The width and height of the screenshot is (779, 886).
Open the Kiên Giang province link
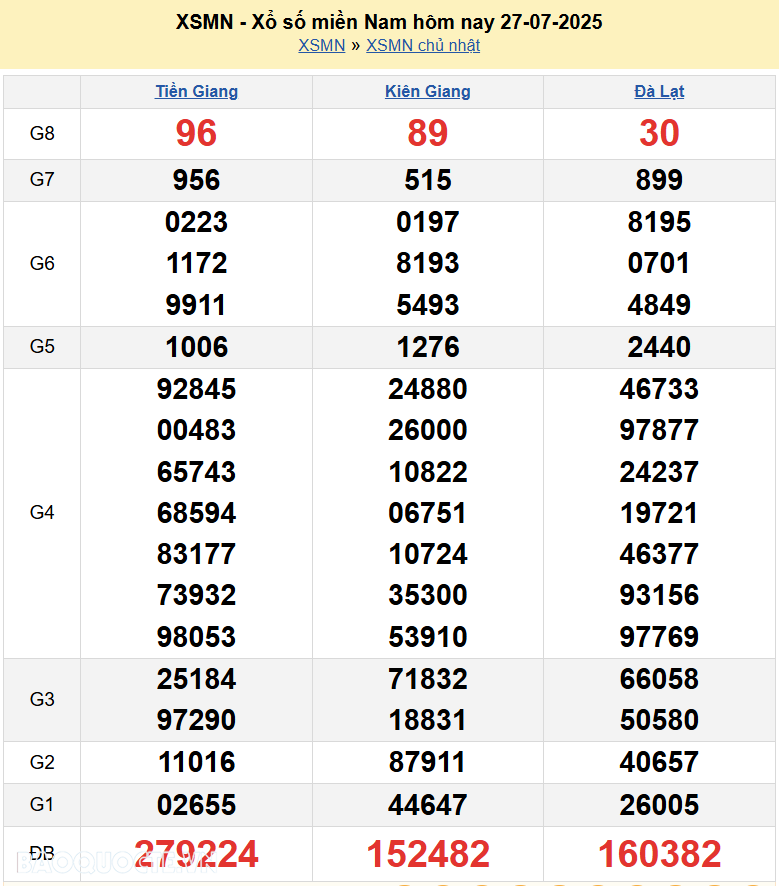click(x=427, y=91)
